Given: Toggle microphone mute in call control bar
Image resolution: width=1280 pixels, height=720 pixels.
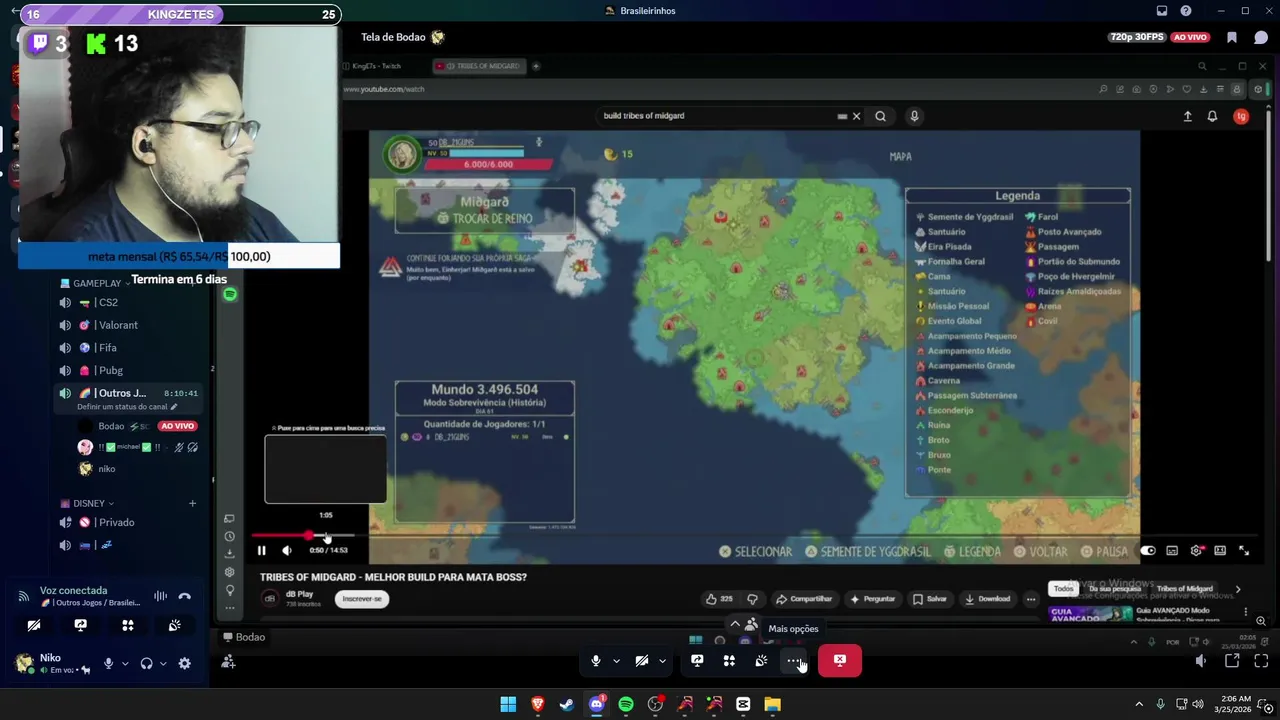Looking at the screenshot, I should [596, 660].
